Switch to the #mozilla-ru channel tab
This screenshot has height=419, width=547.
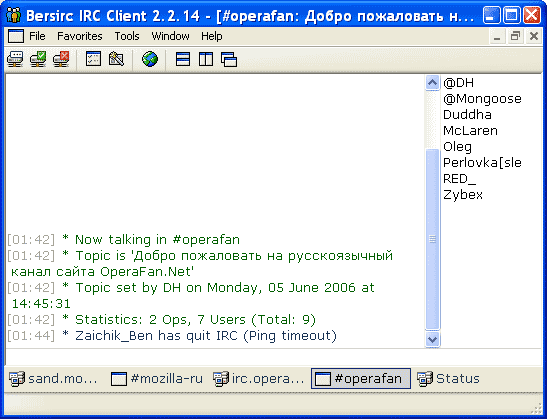157,379
